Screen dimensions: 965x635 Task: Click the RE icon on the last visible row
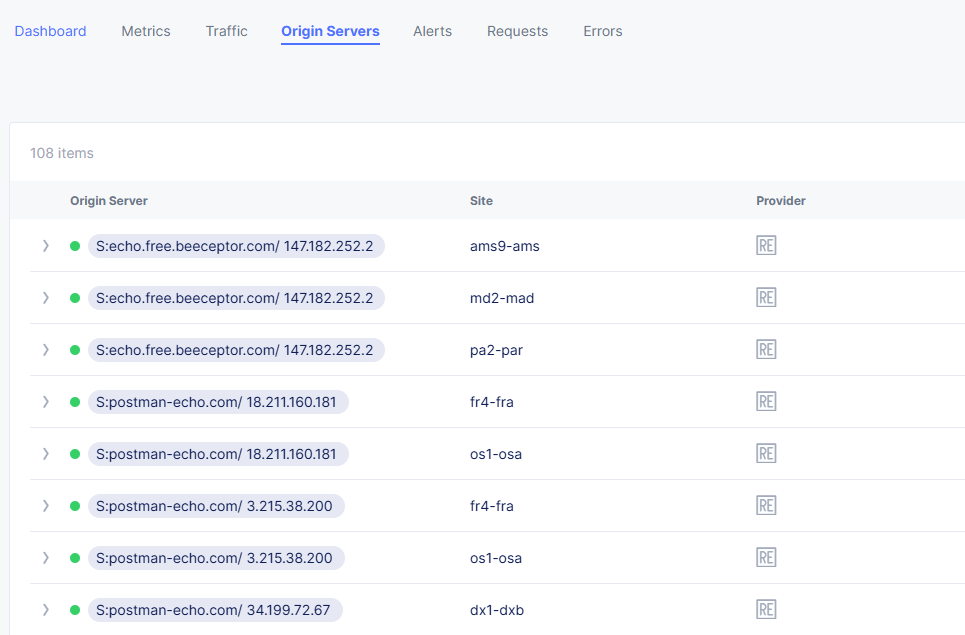tap(766, 609)
